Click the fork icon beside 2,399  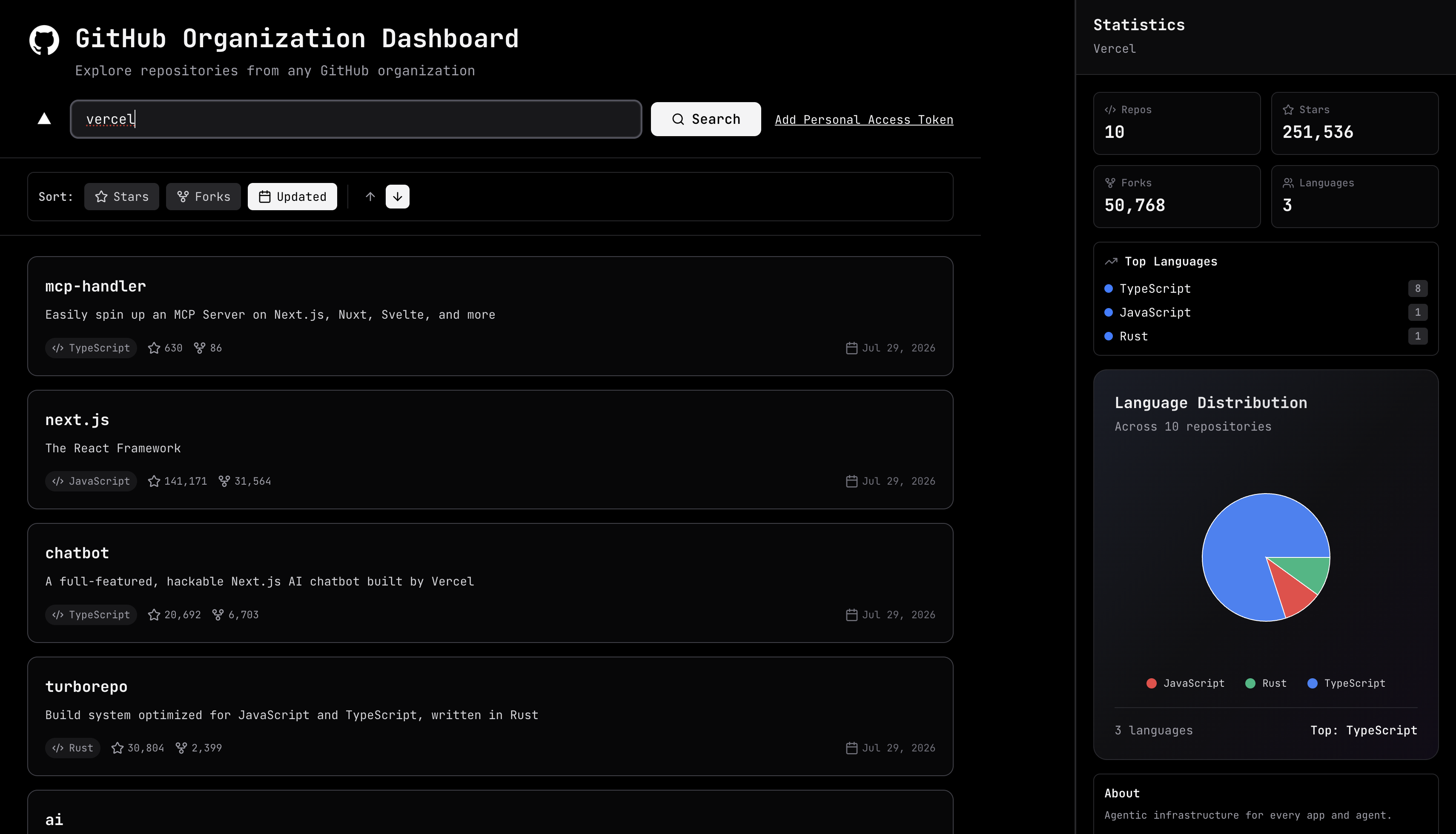[181, 748]
